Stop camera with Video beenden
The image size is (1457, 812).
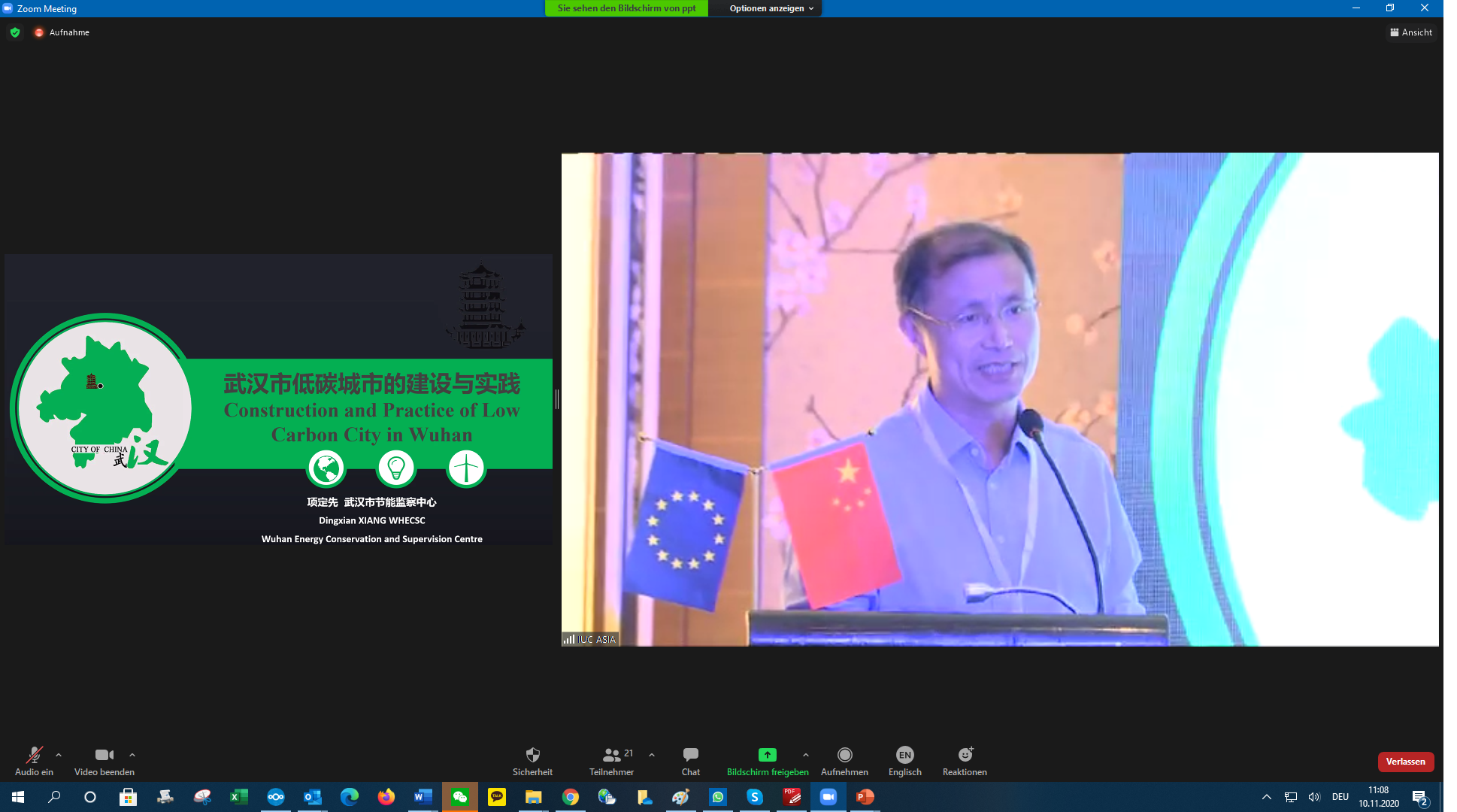pyautogui.click(x=104, y=755)
